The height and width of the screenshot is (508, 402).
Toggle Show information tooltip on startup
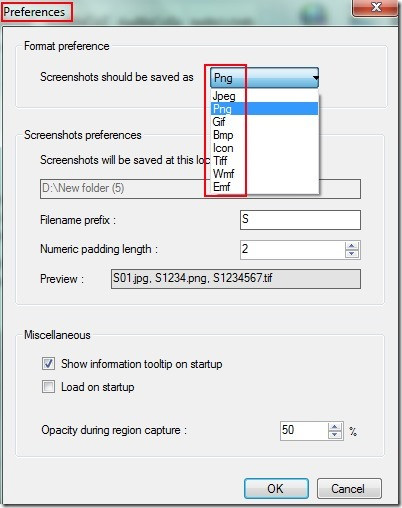tap(48, 363)
